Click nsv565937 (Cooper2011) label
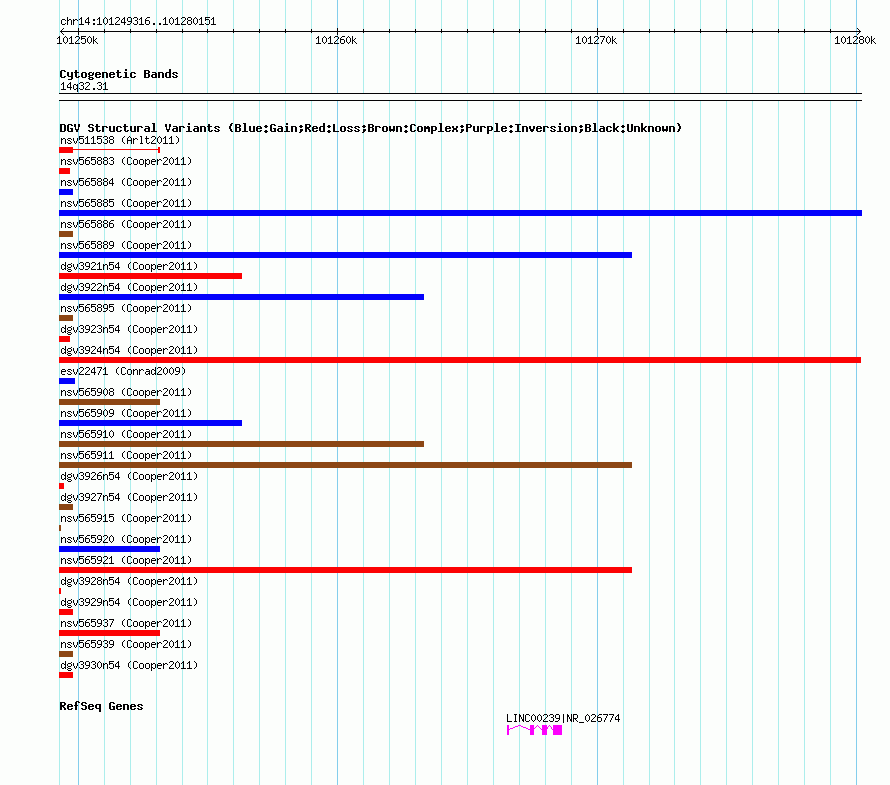 click(x=126, y=623)
